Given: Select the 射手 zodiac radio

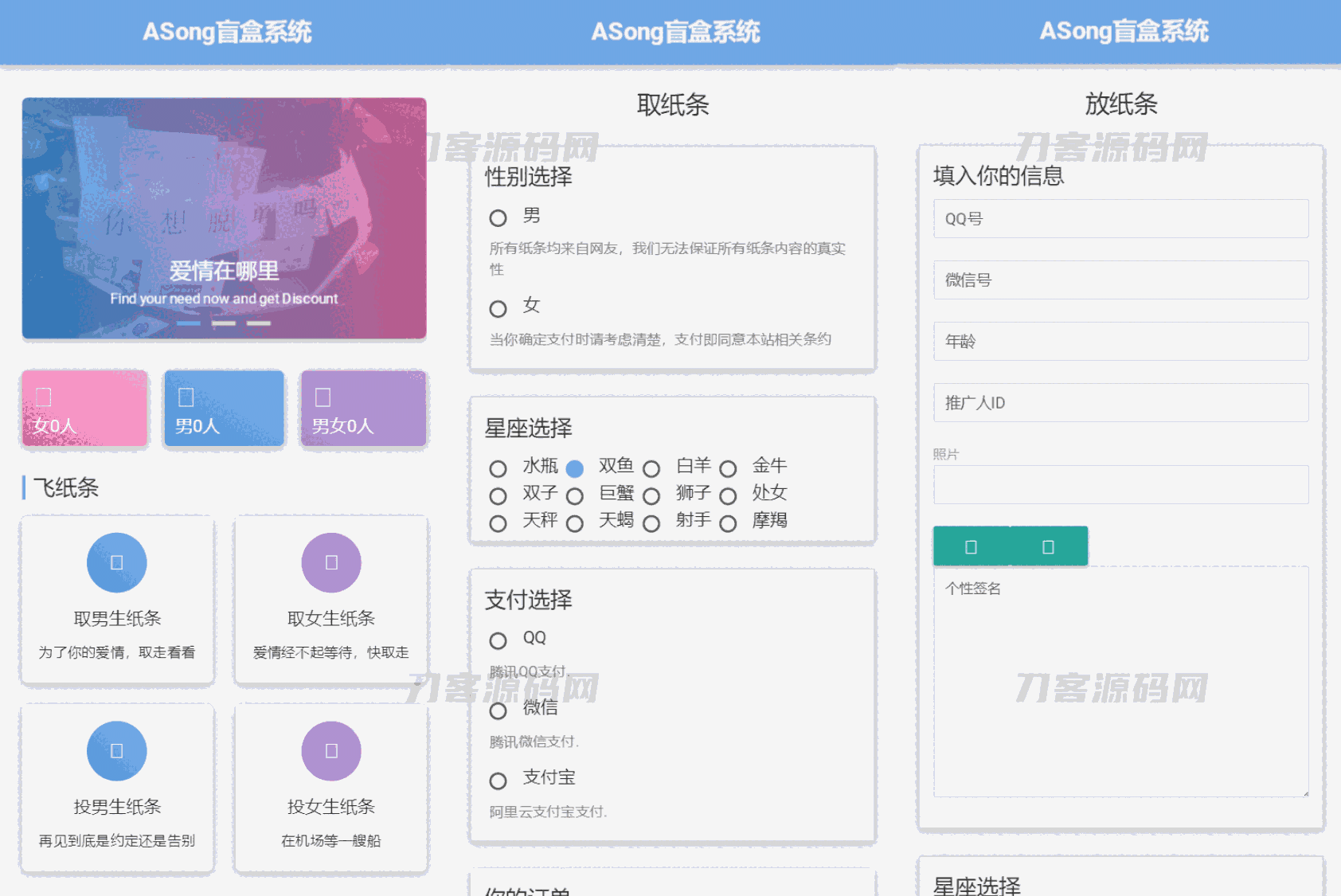Looking at the screenshot, I should tap(651, 524).
